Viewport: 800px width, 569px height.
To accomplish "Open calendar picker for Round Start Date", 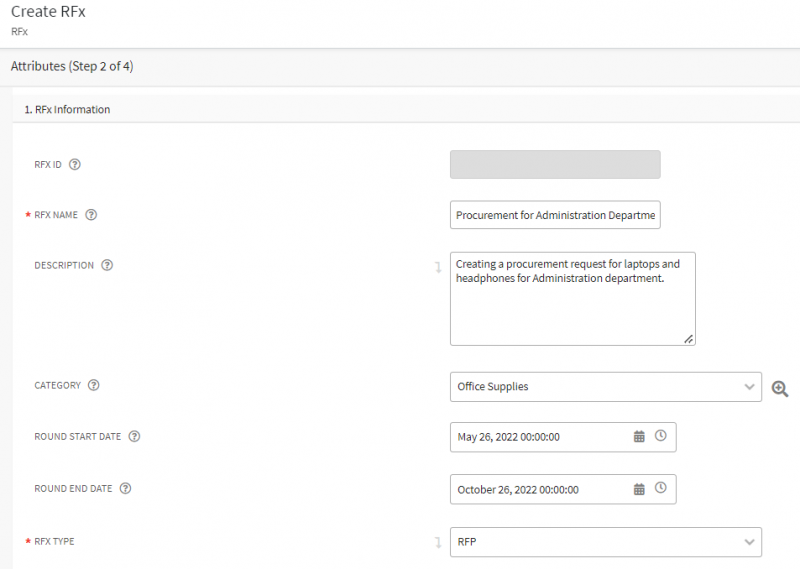I will (x=639, y=436).
